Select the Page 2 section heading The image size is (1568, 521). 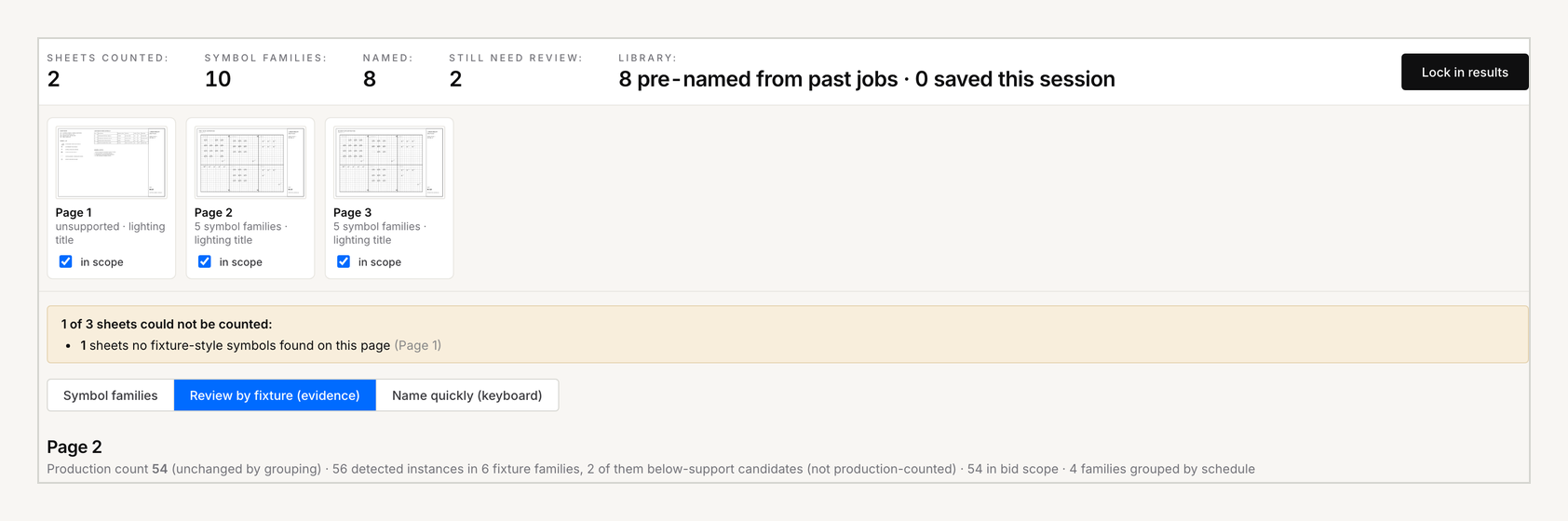coord(74,447)
